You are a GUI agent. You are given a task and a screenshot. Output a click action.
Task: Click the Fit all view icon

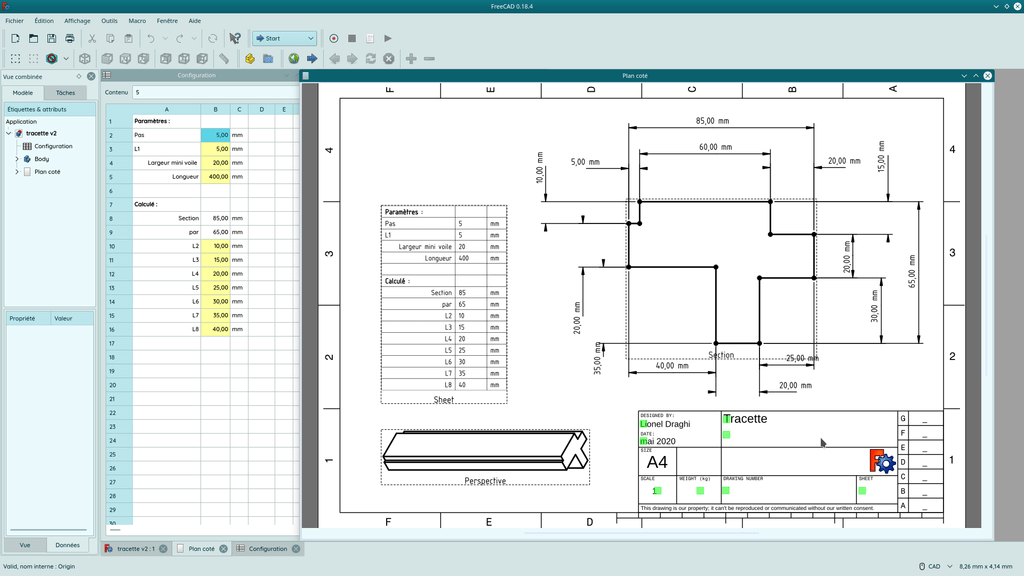15,59
